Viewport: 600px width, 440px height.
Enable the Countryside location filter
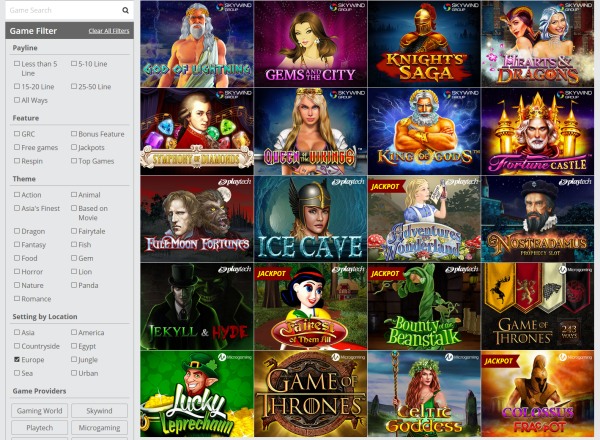tap(17, 345)
